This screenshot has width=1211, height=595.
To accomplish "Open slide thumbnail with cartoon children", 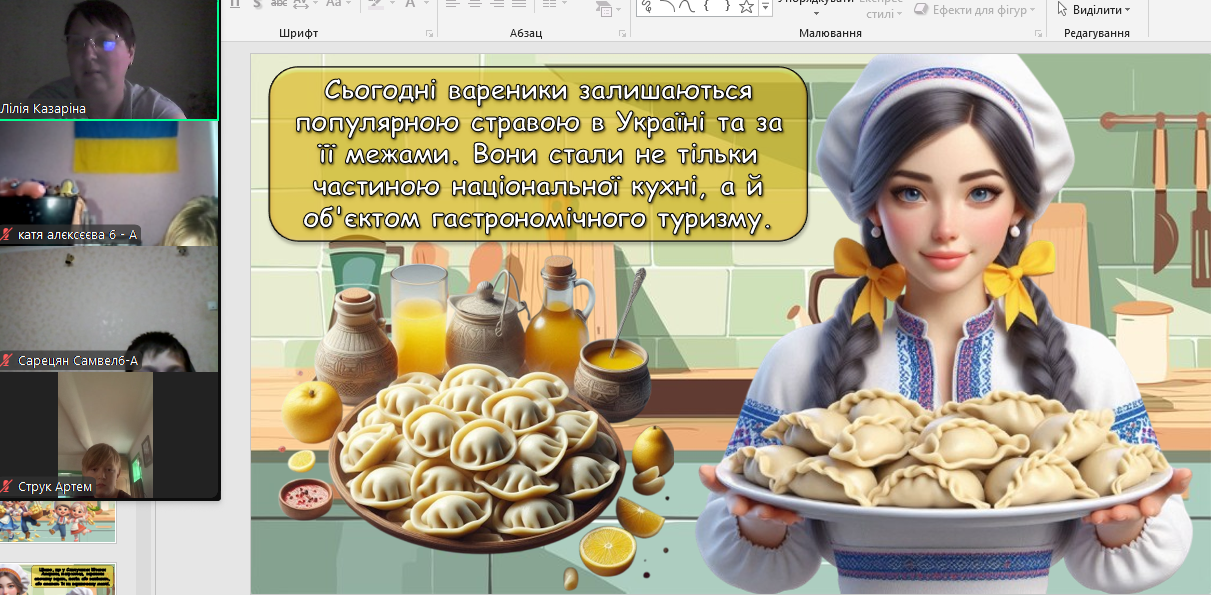I will click(58, 521).
